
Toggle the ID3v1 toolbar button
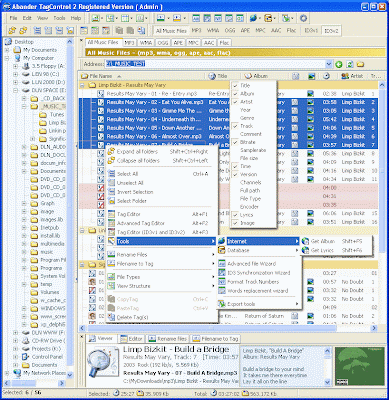coord(311,30)
